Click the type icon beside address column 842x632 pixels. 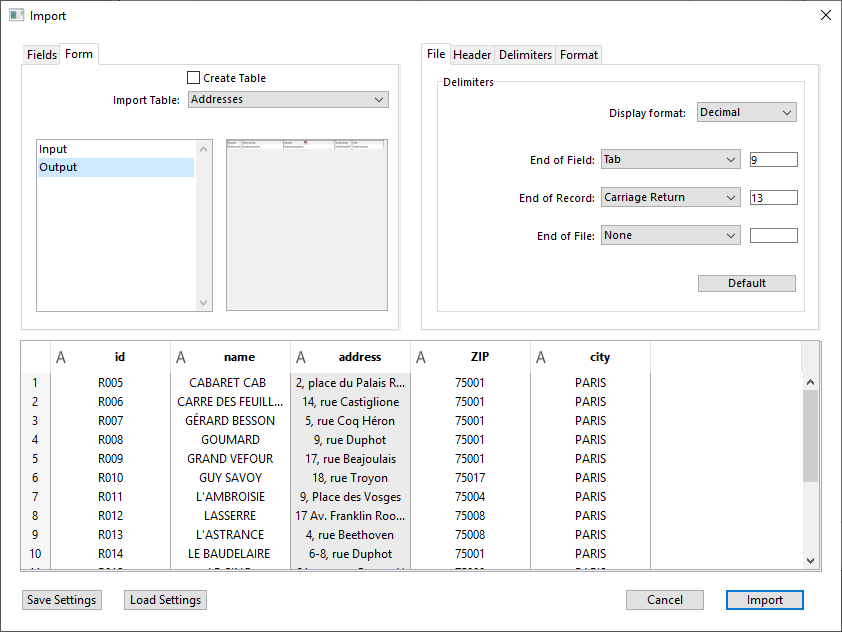(301, 357)
